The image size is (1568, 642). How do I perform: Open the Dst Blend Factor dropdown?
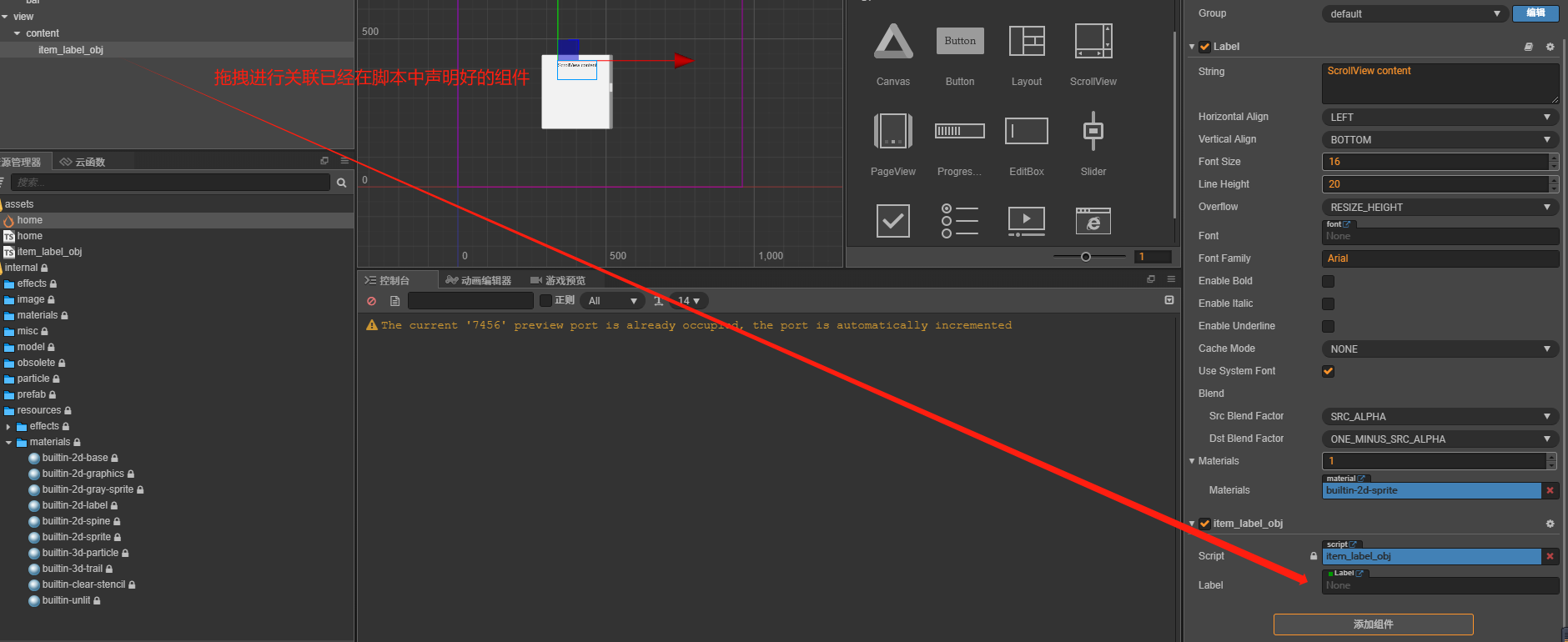[x=1440, y=439]
